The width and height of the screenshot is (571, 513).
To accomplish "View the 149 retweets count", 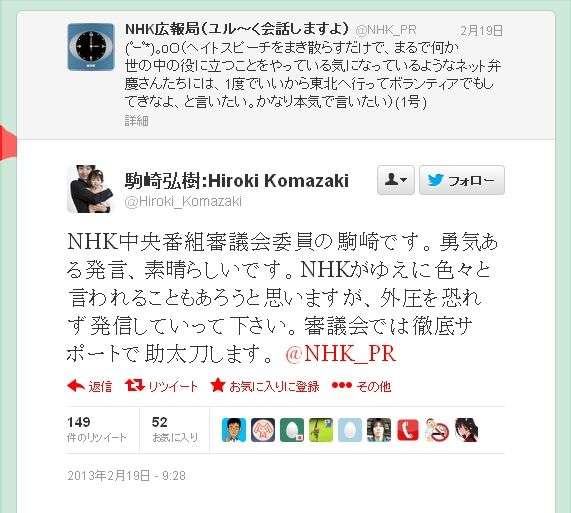I will pos(97,430).
